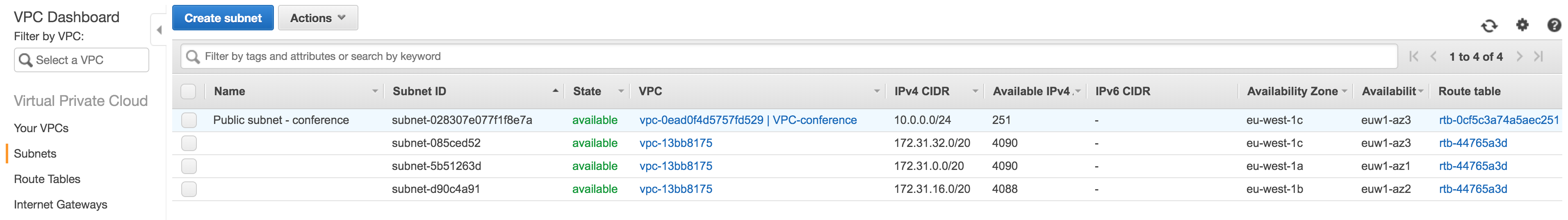The width and height of the screenshot is (1568, 220).
Task: Focus the keyword search filter box
Action: click(789, 56)
